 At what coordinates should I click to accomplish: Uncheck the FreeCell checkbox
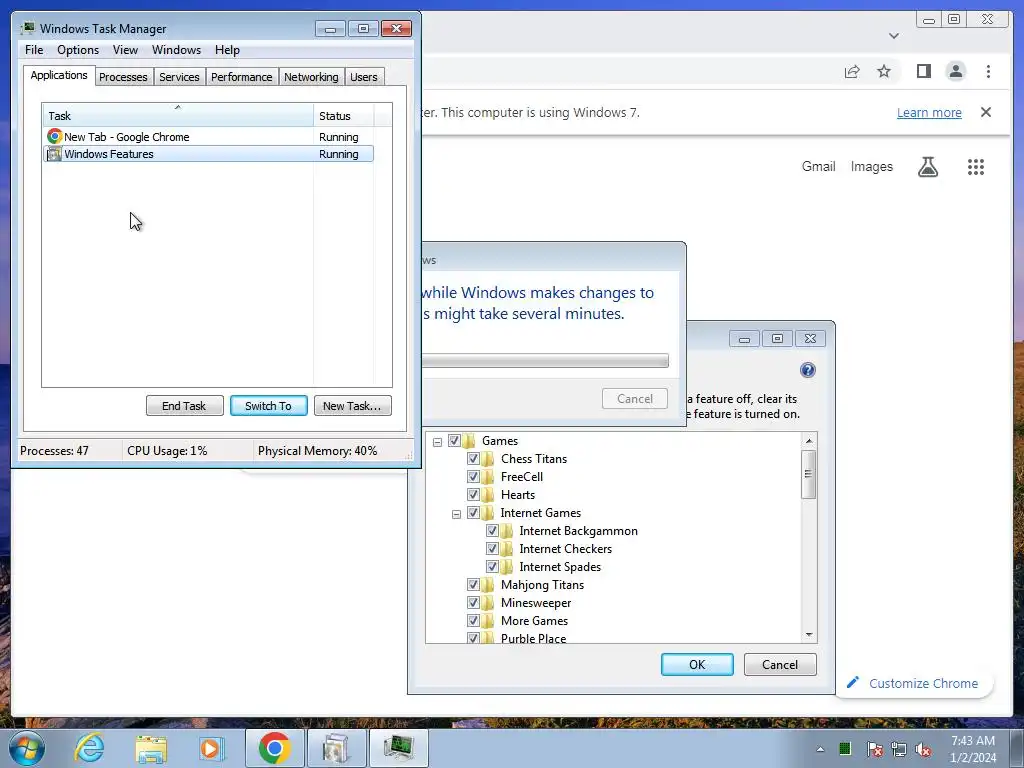[x=473, y=477]
